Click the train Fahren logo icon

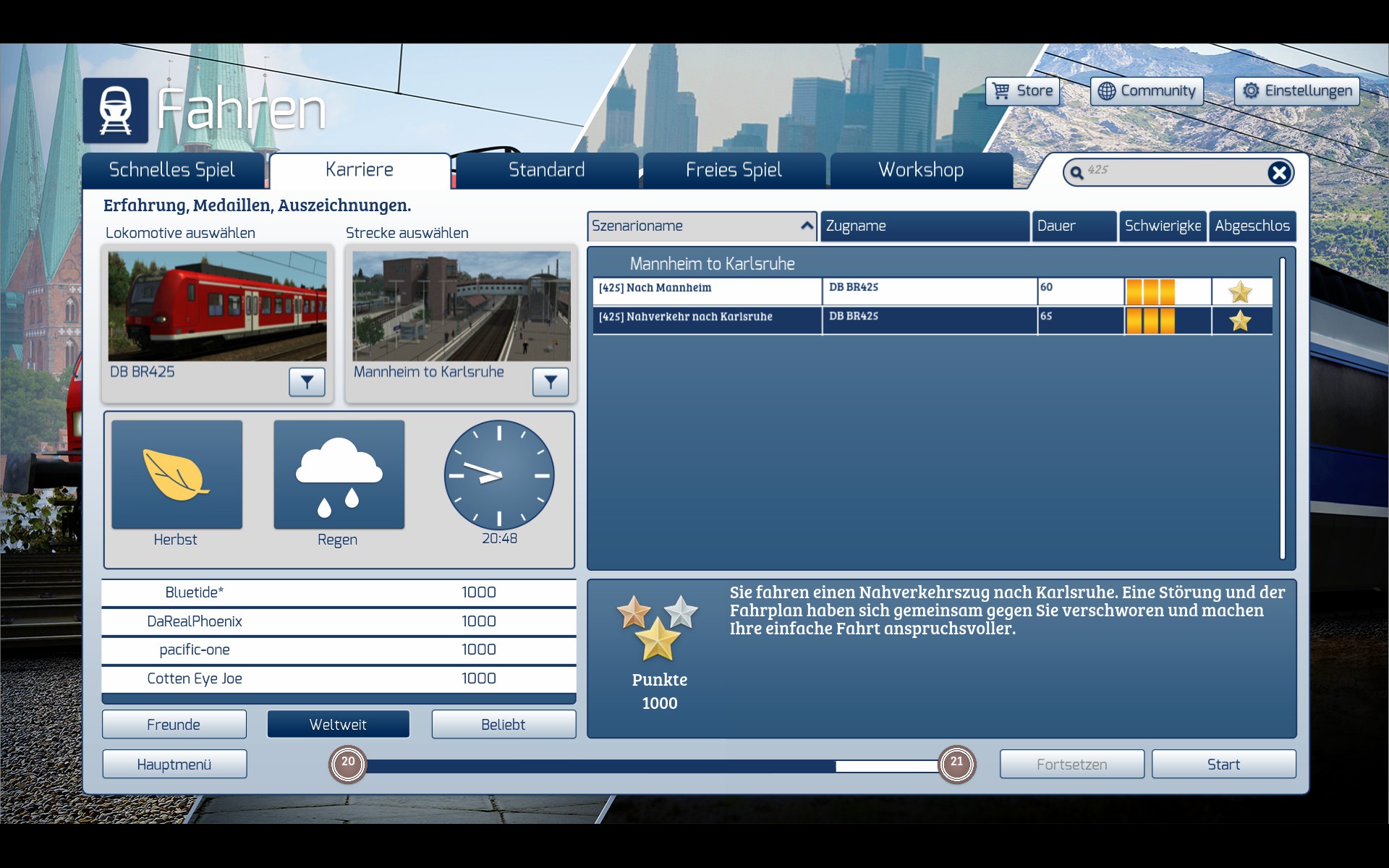[x=115, y=111]
